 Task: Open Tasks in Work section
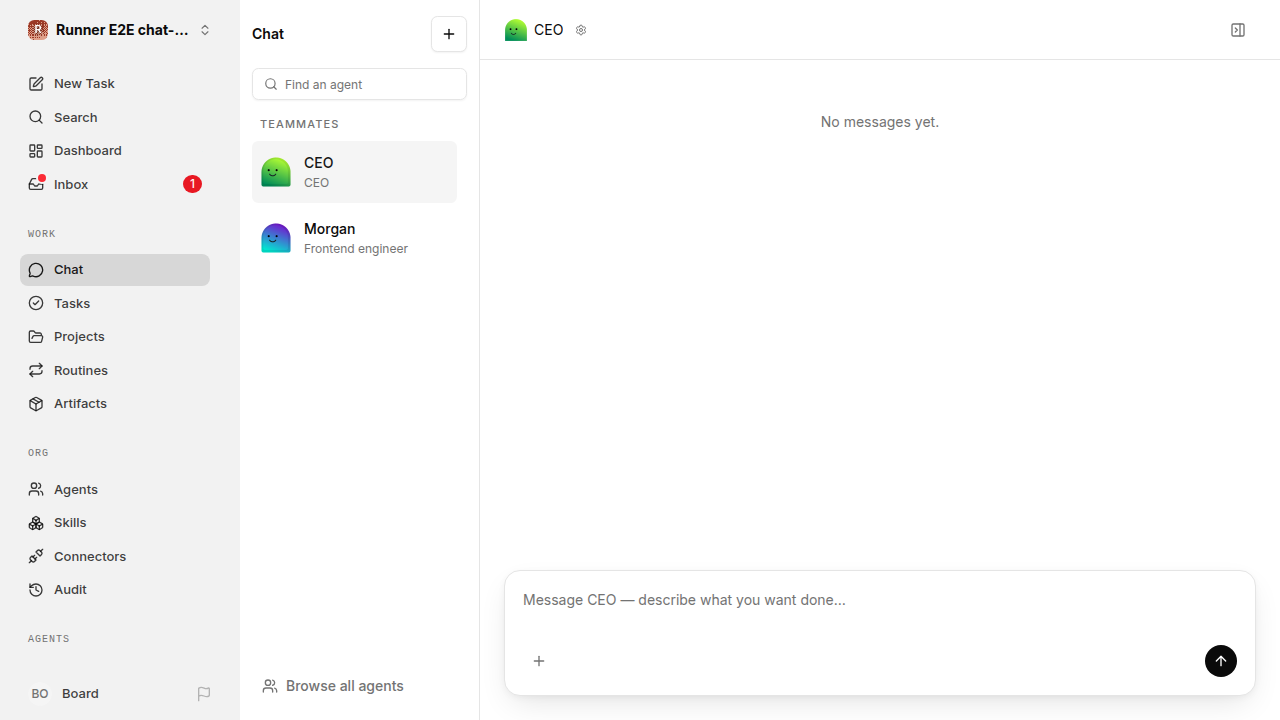pos(115,303)
